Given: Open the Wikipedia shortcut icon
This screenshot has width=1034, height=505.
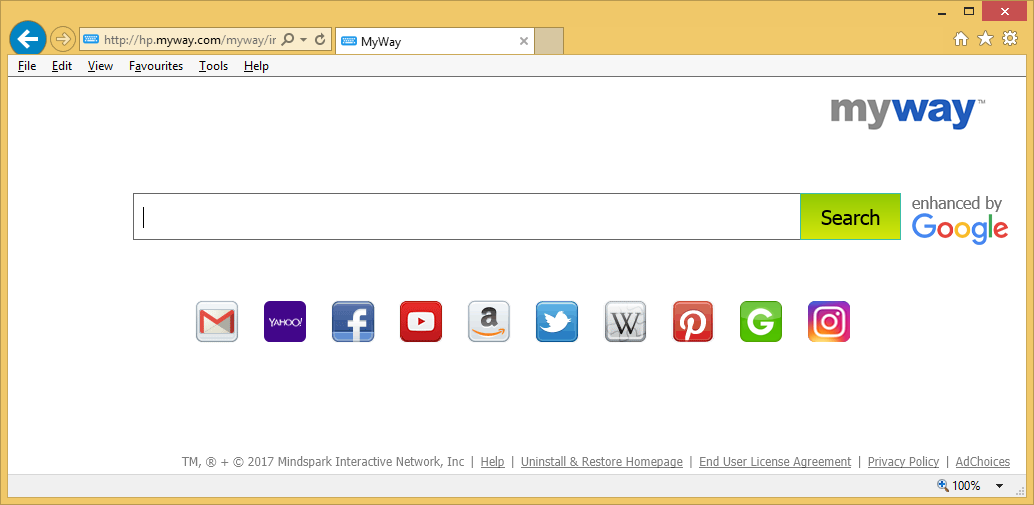Looking at the screenshot, I should (x=625, y=322).
